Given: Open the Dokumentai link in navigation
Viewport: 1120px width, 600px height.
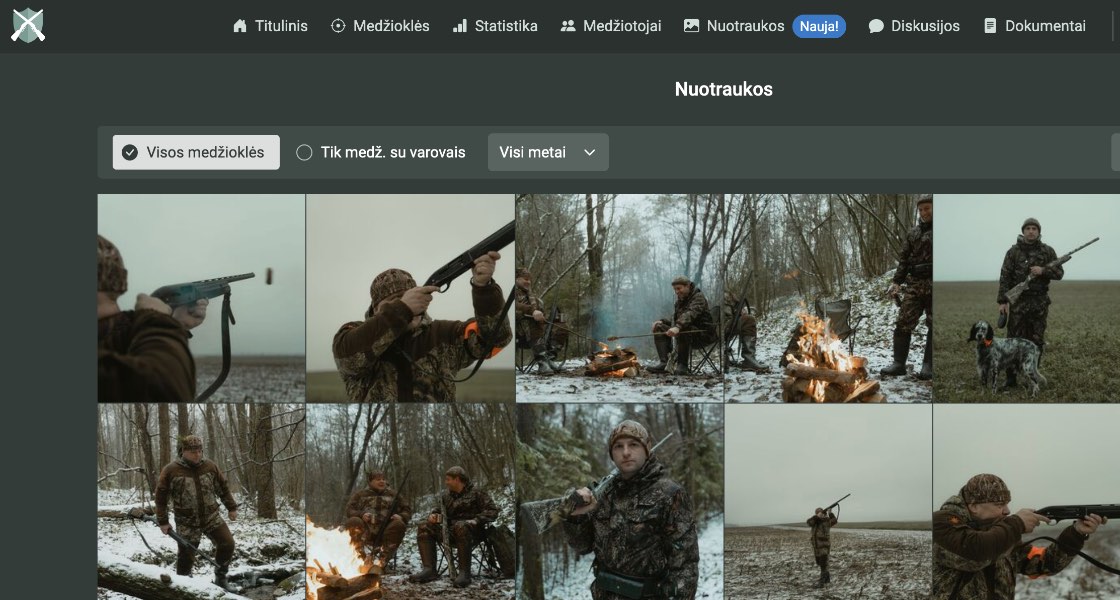Looking at the screenshot, I should pyautogui.click(x=1045, y=26).
